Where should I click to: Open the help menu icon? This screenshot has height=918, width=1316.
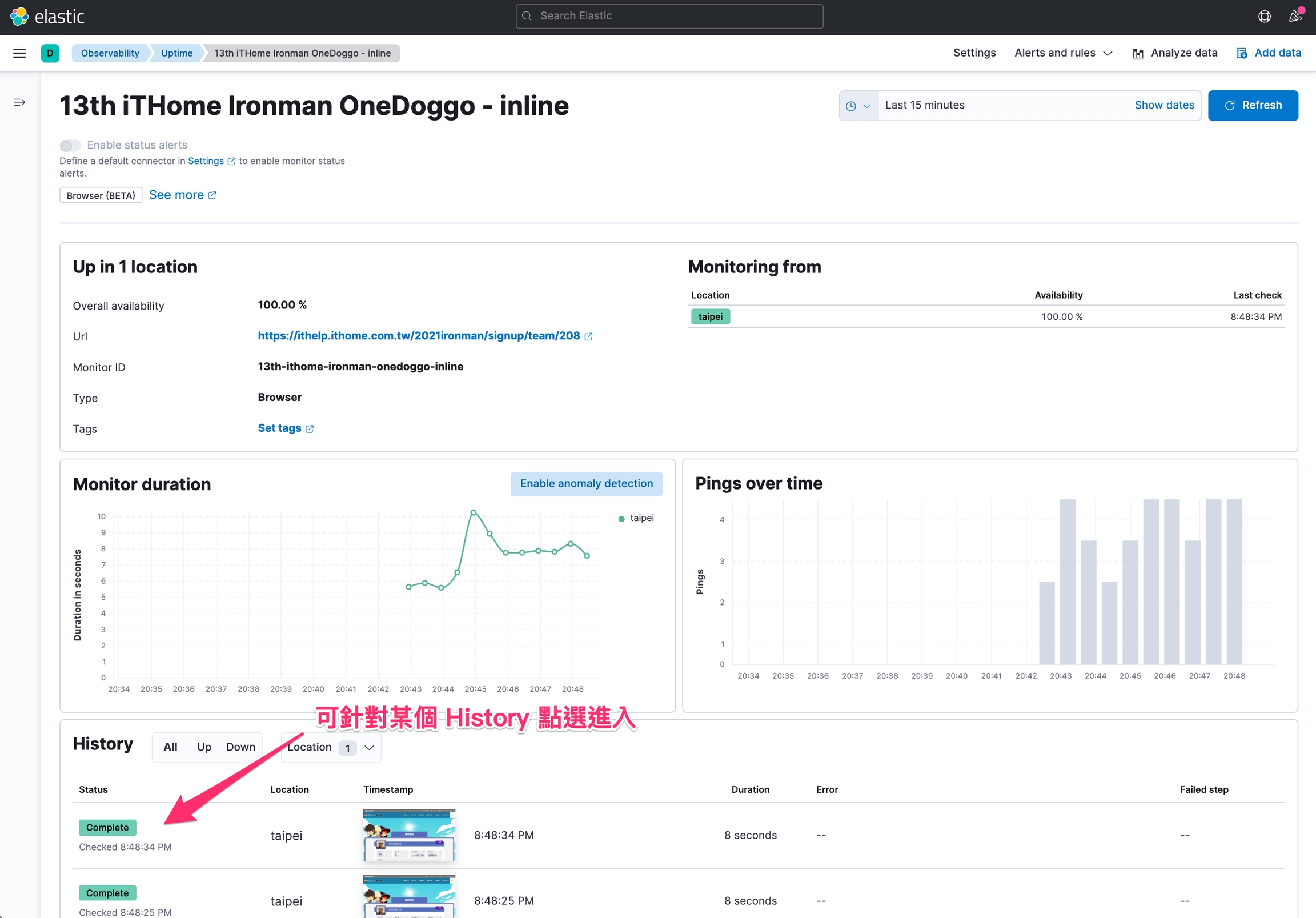[1265, 16]
